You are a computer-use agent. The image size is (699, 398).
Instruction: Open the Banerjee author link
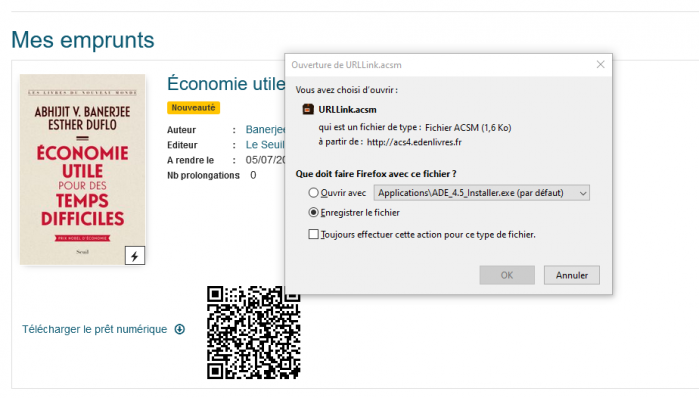point(265,129)
